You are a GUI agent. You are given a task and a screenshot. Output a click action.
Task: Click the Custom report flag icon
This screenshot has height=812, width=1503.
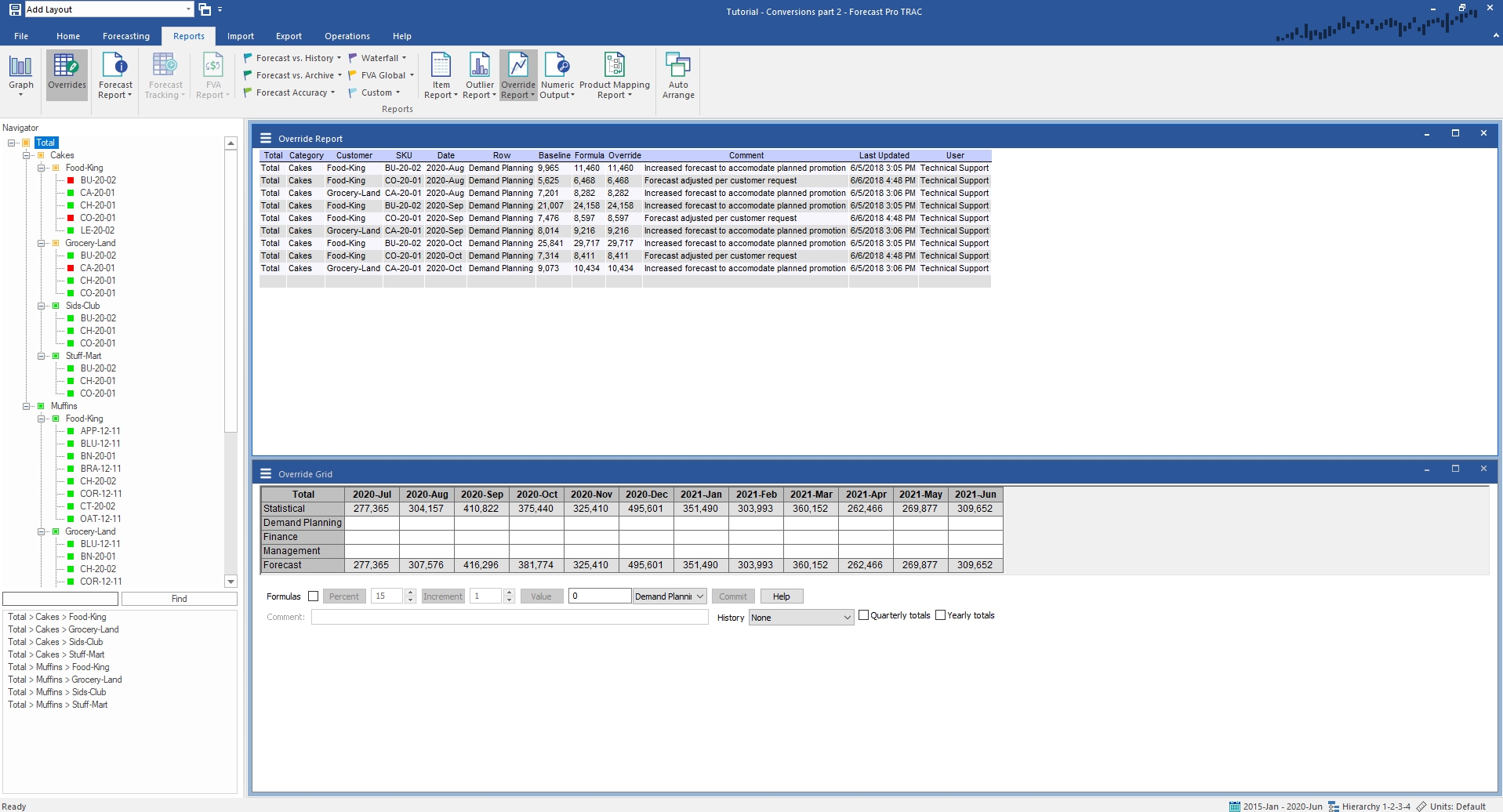[353, 92]
